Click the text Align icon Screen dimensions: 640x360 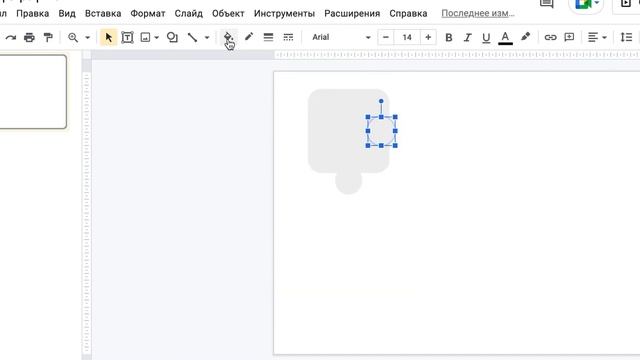point(593,38)
